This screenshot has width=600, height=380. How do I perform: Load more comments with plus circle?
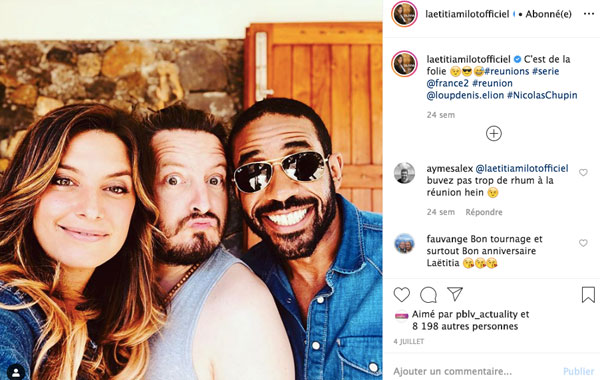[494, 134]
